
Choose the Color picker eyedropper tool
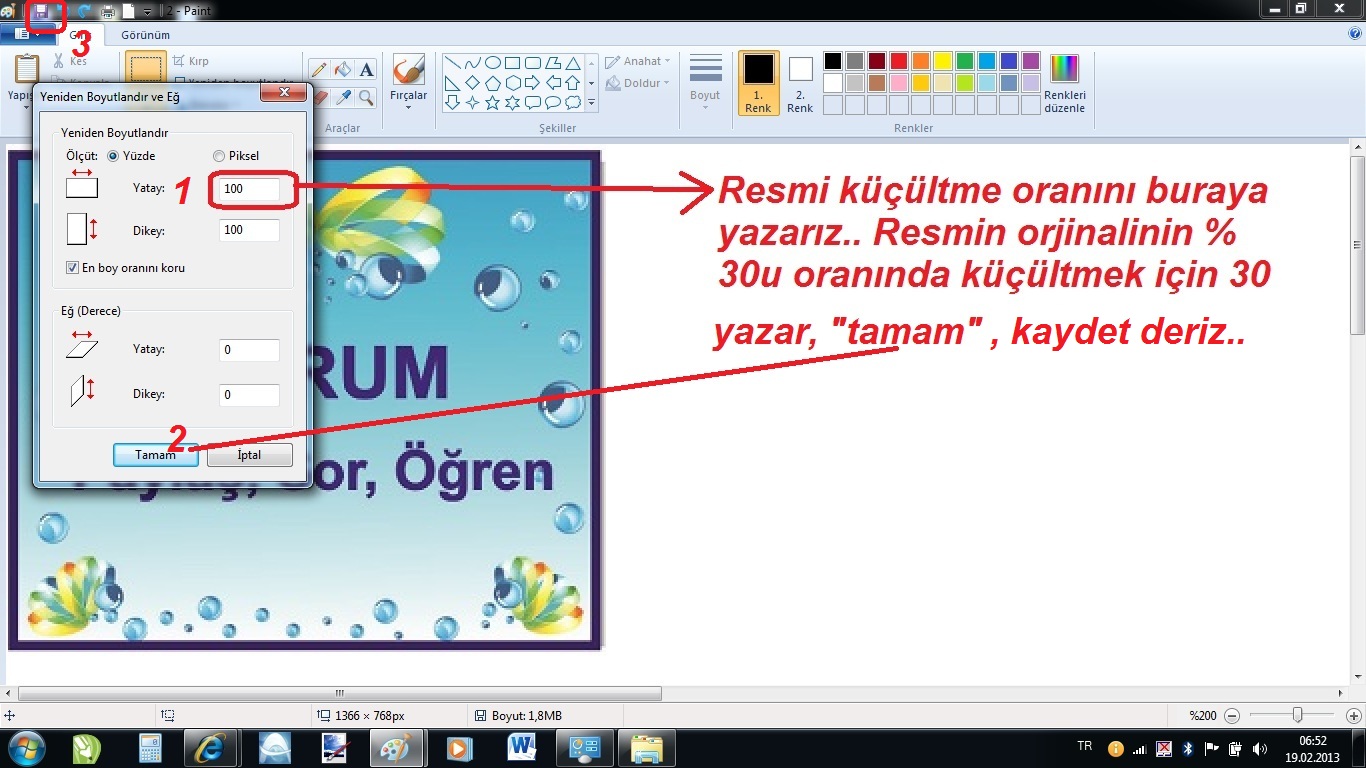(x=343, y=97)
